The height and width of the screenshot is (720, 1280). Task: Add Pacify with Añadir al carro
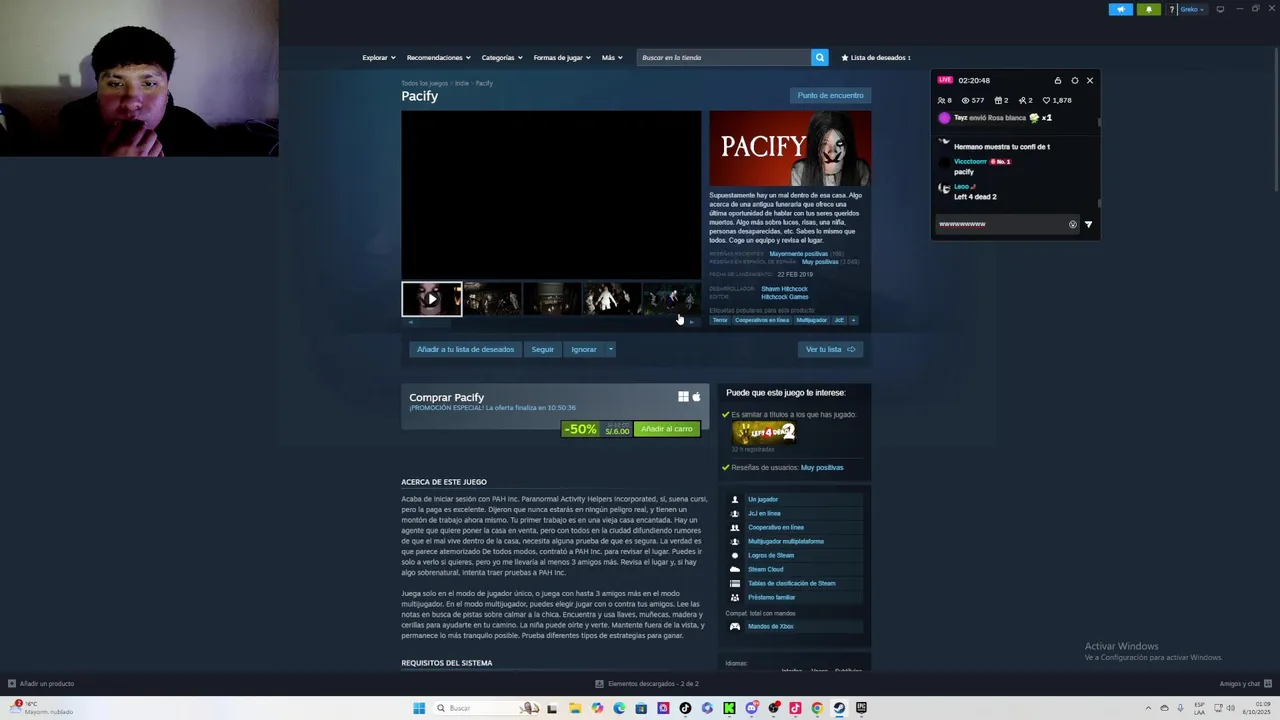[666, 429]
